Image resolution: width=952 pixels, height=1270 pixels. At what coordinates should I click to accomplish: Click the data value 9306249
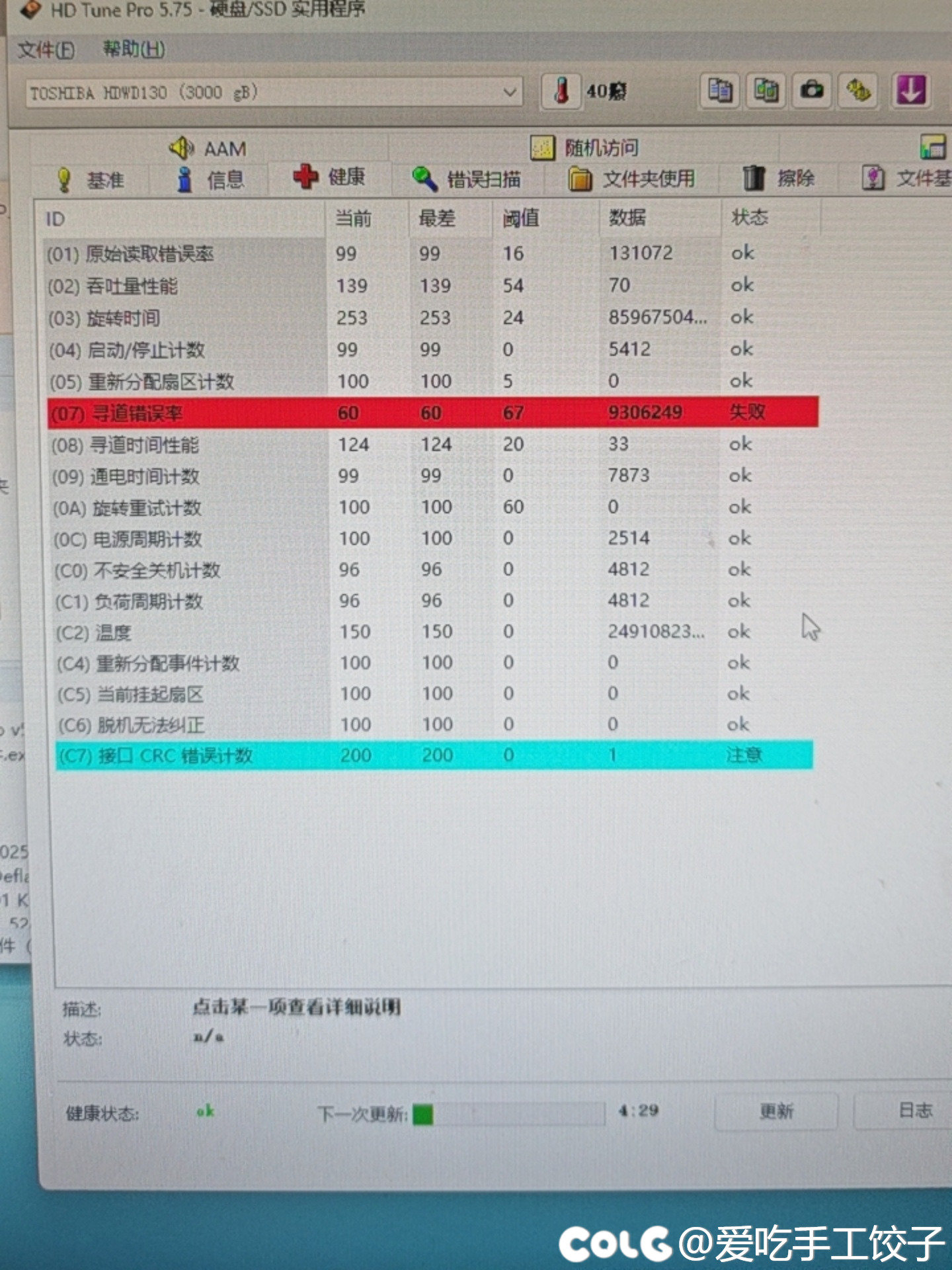click(x=645, y=412)
